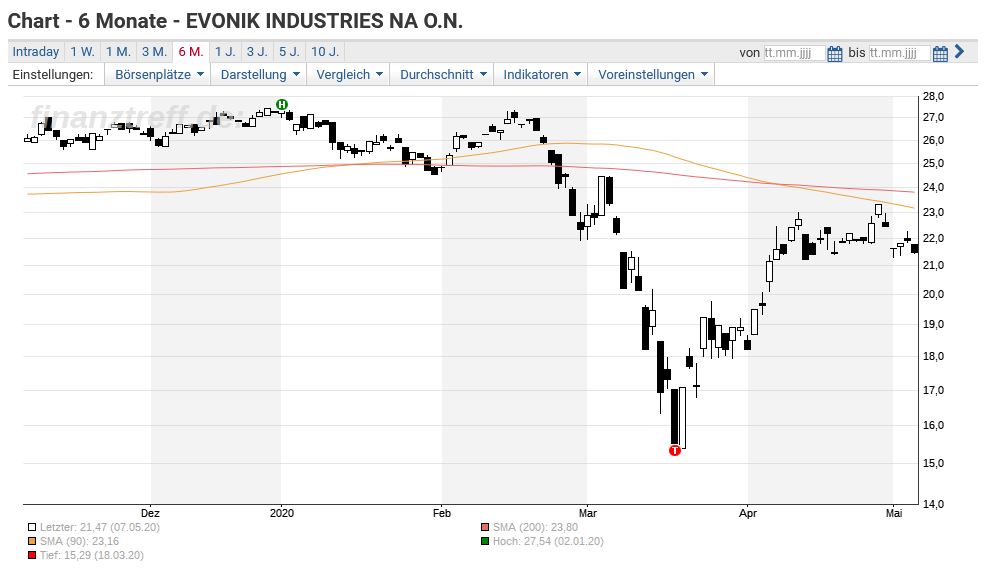Click the 'Mai' x-axis label
Viewport: 989px width, 577px height.
pyautogui.click(x=893, y=513)
